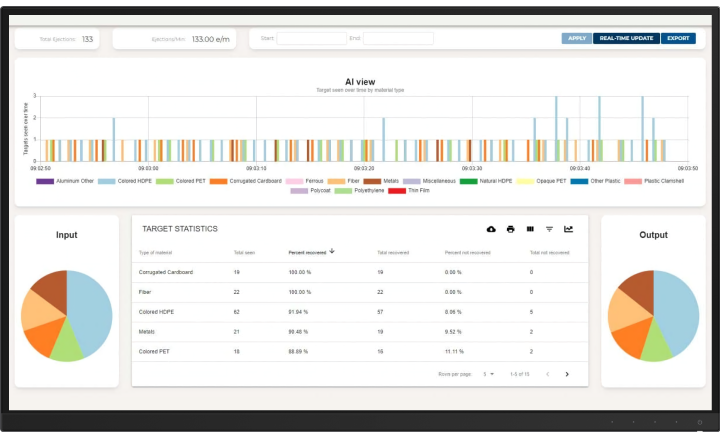
Task: Open the view columns icon
Action: (x=530, y=229)
